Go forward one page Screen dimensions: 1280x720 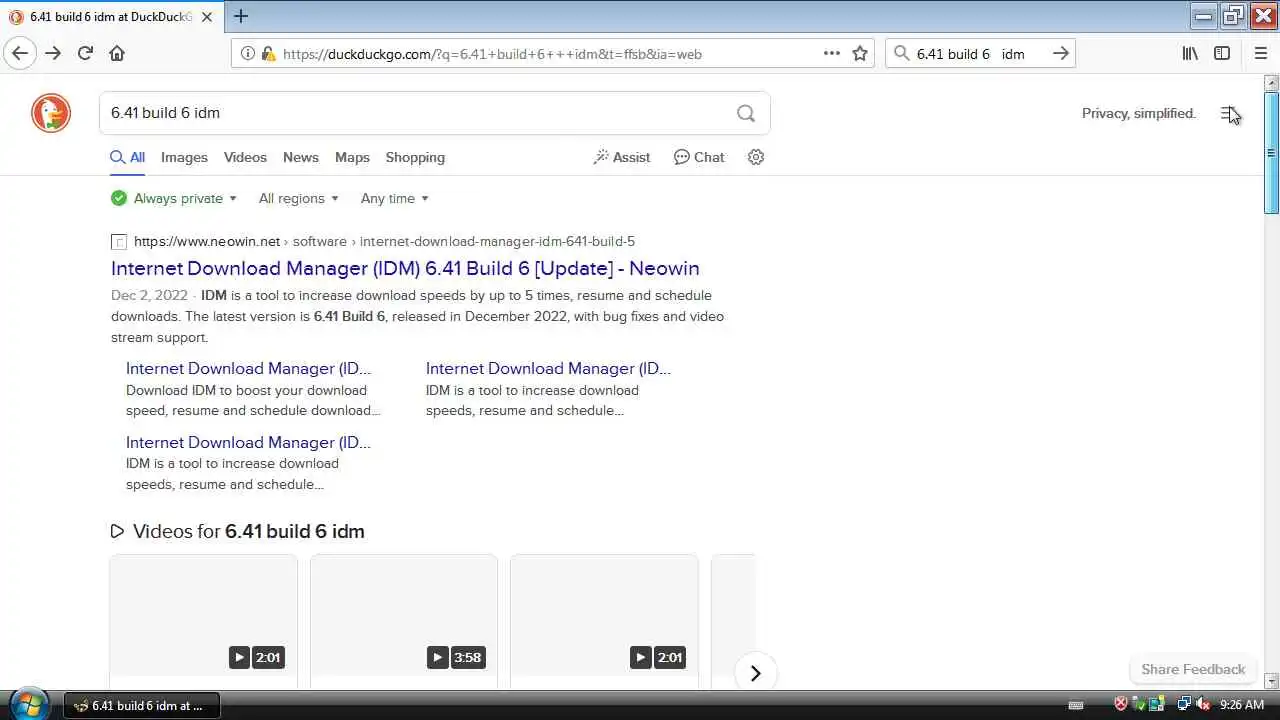[53, 53]
